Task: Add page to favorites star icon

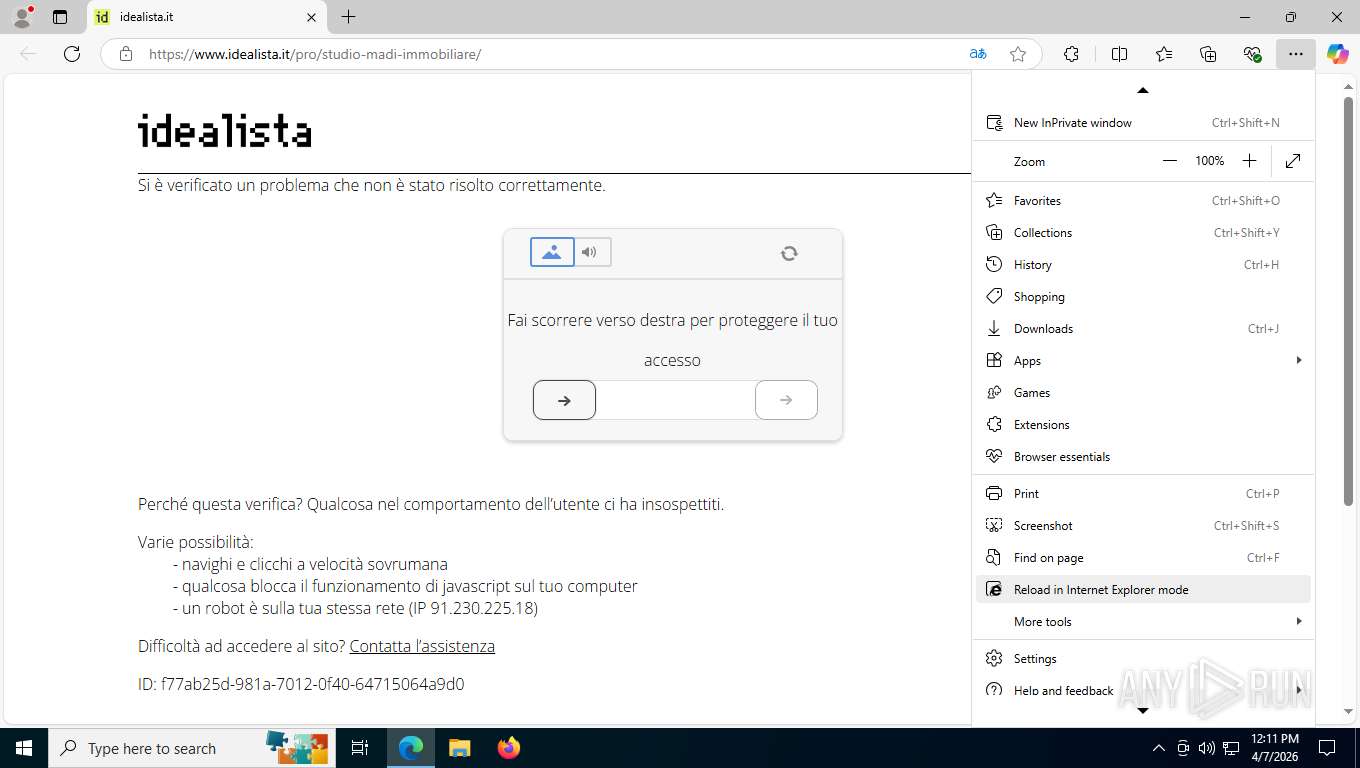Action: pyautogui.click(x=1018, y=54)
